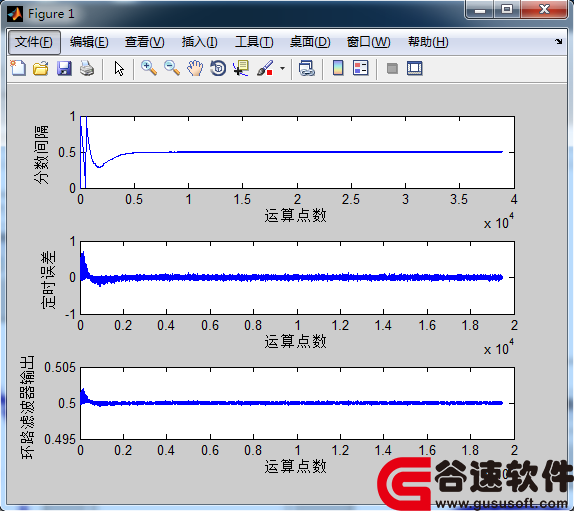Open the 窗口(W) menu
Image resolution: width=574 pixels, height=511 pixels.
click(368, 42)
